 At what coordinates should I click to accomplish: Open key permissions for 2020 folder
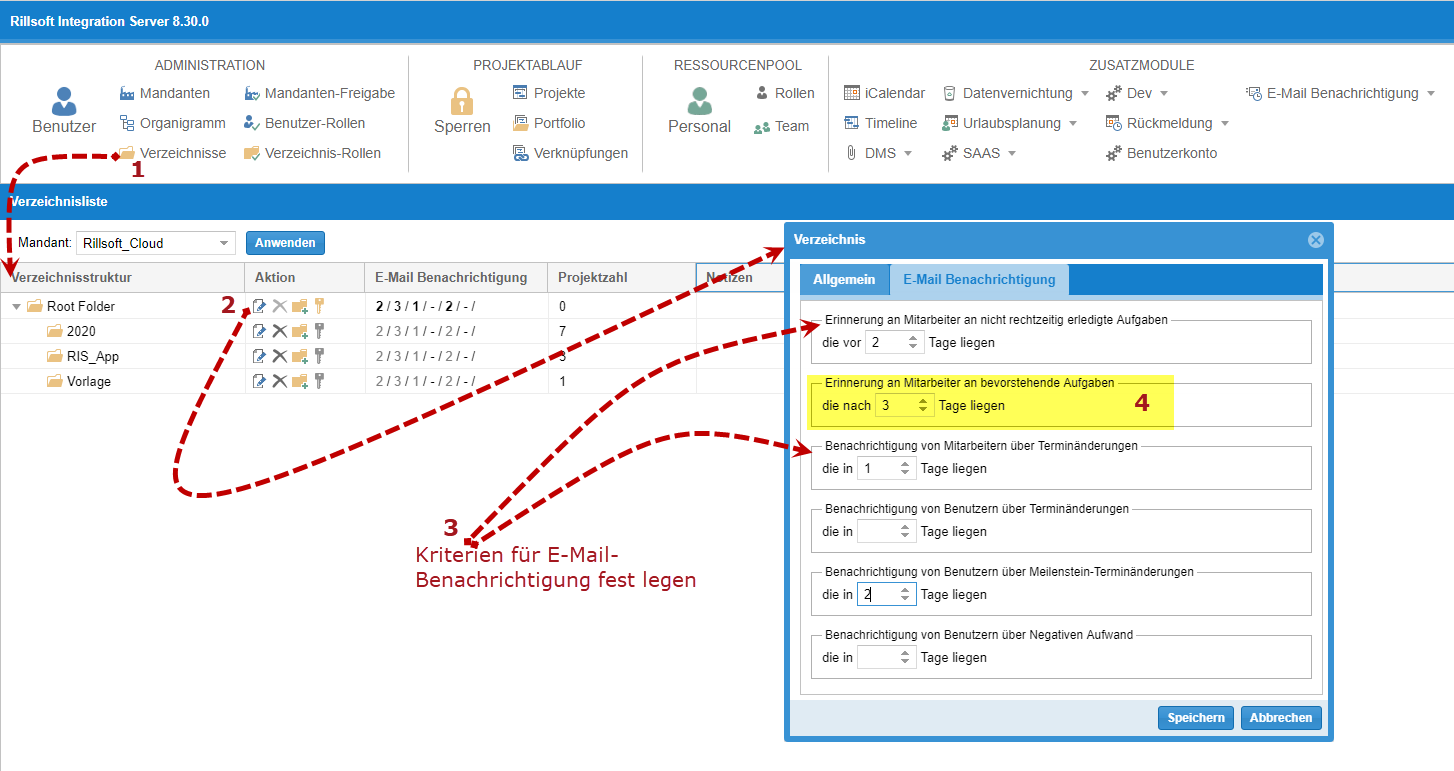click(x=320, y=331)
